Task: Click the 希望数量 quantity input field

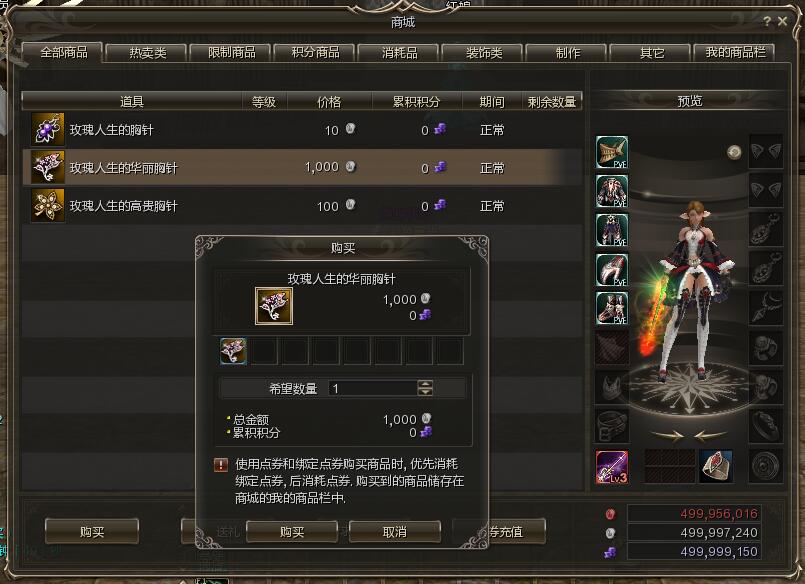Action: tap(373, 388)
